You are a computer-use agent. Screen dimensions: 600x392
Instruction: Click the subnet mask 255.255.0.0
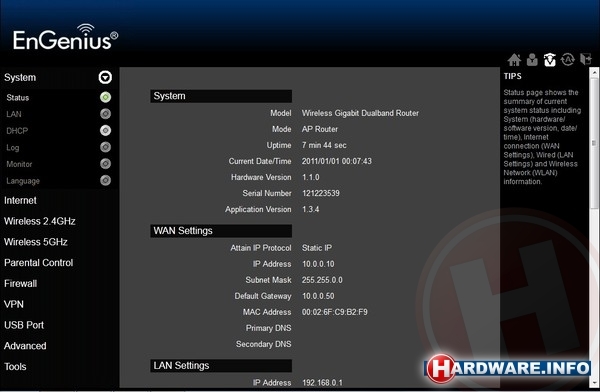click(322, 280)
